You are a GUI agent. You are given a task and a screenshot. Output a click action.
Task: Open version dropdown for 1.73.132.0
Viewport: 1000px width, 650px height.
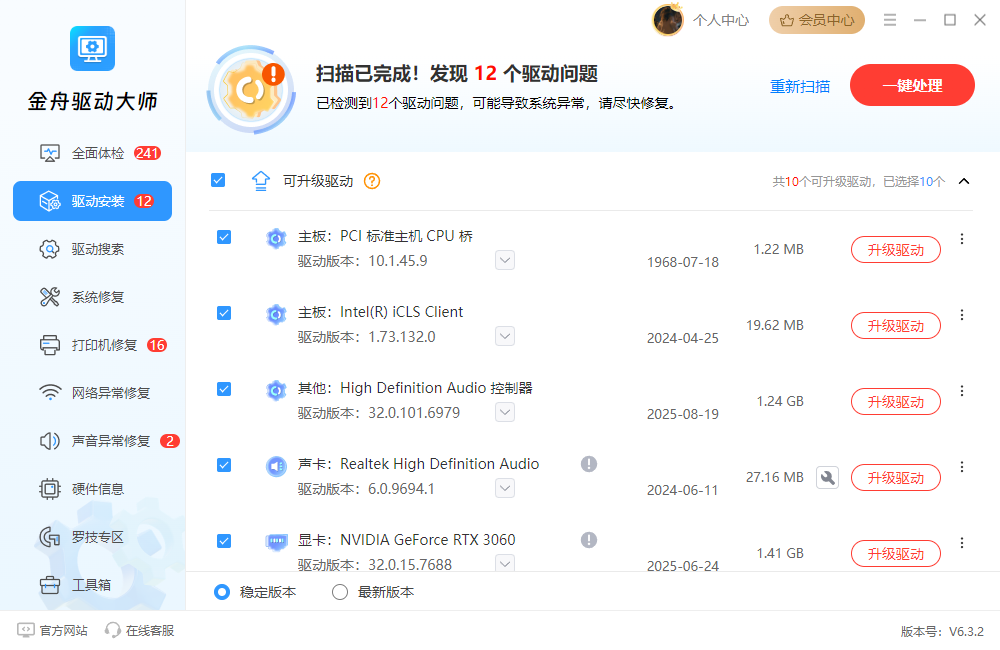(505, 336)
